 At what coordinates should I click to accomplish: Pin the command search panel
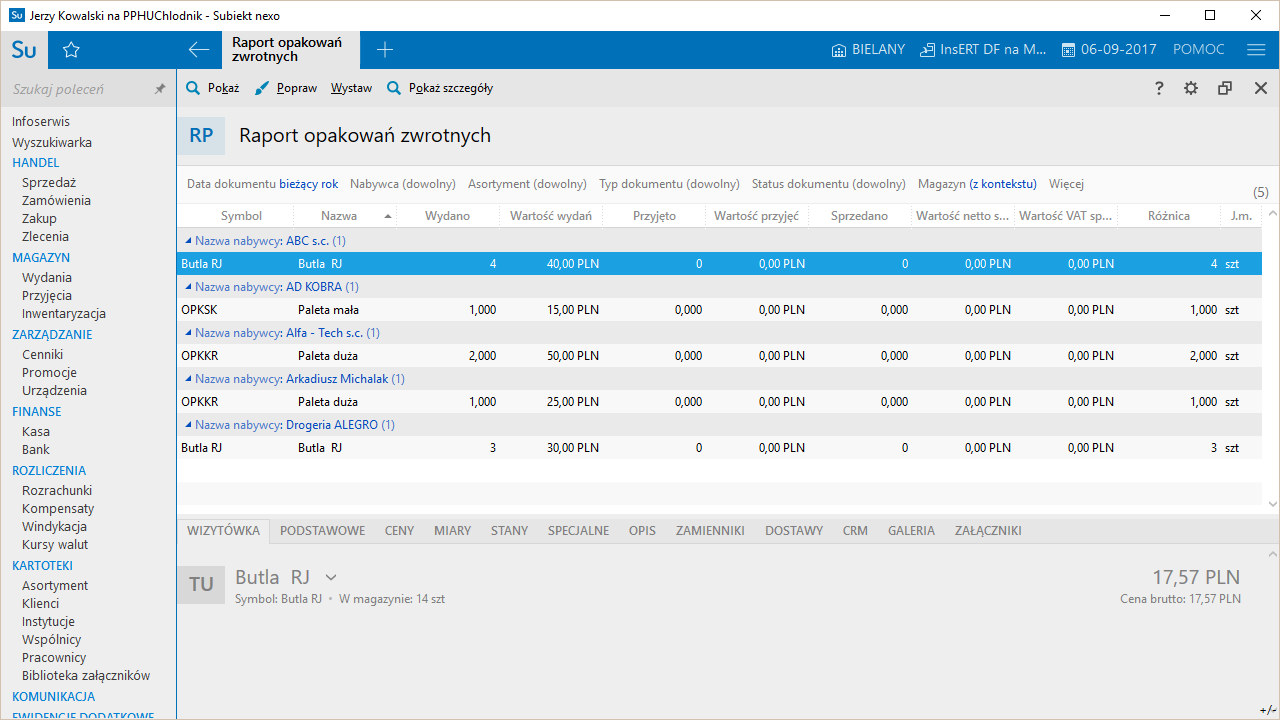coord(160,89)
